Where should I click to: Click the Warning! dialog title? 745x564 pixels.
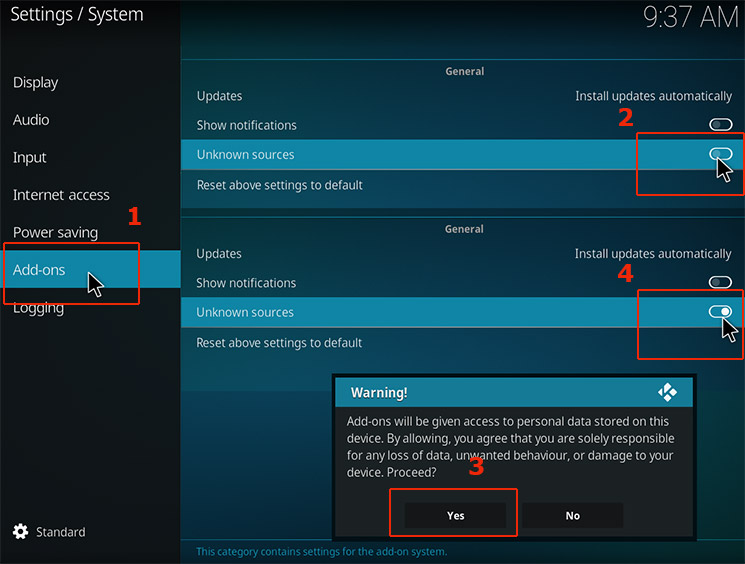379,392
